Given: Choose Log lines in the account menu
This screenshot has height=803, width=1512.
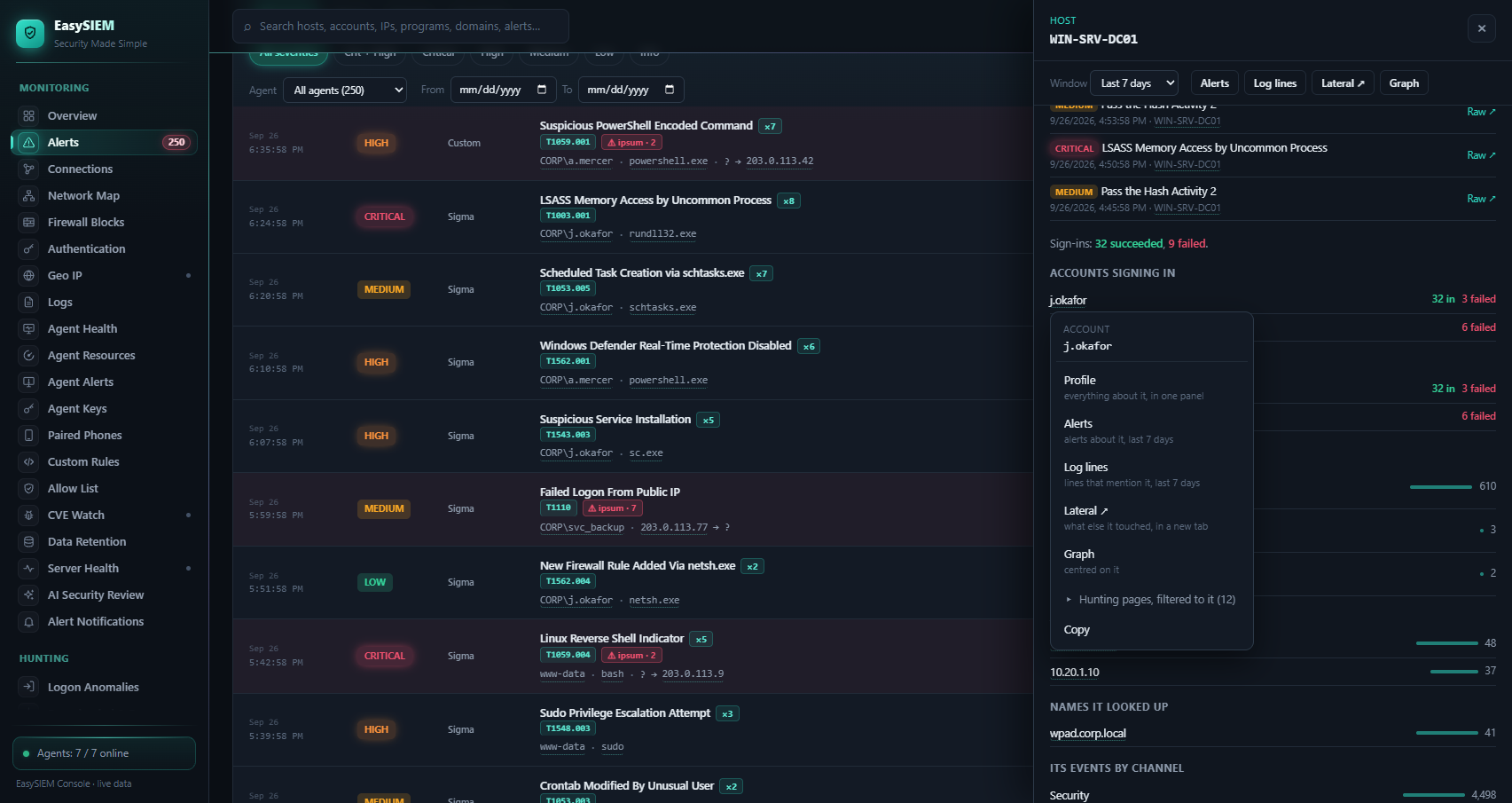Looking at the screenshot, I should click(x=1152, y=475).
